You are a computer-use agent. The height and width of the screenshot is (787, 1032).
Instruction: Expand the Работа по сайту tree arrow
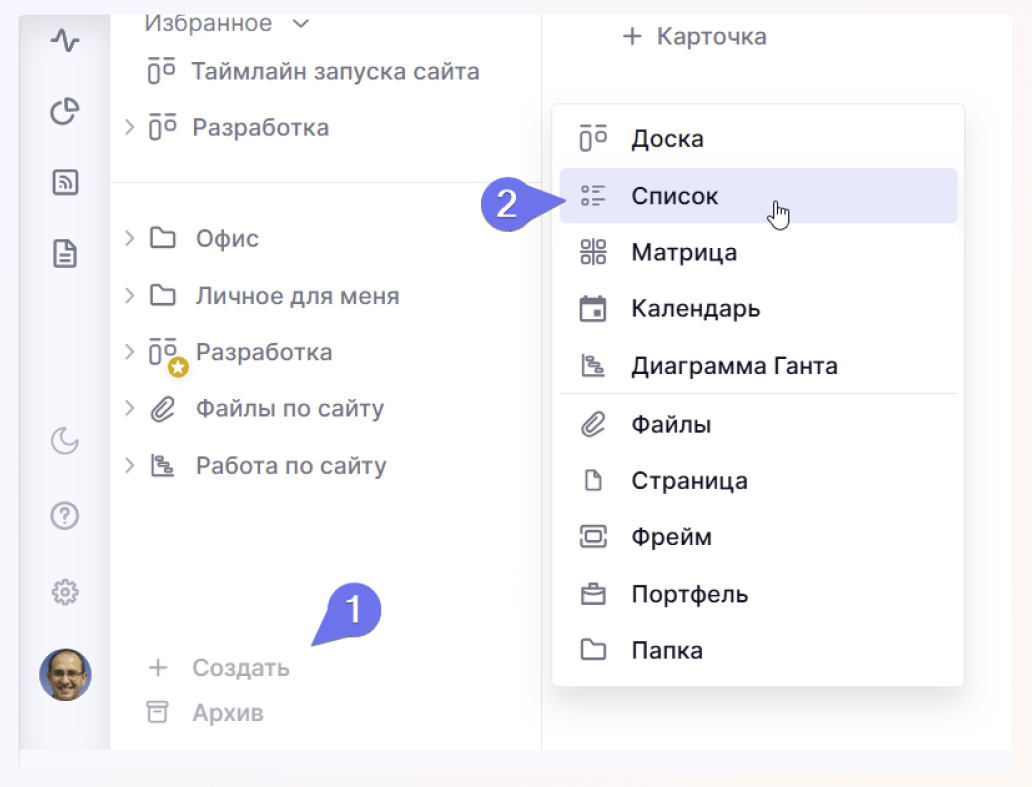(x=129, y=466)
